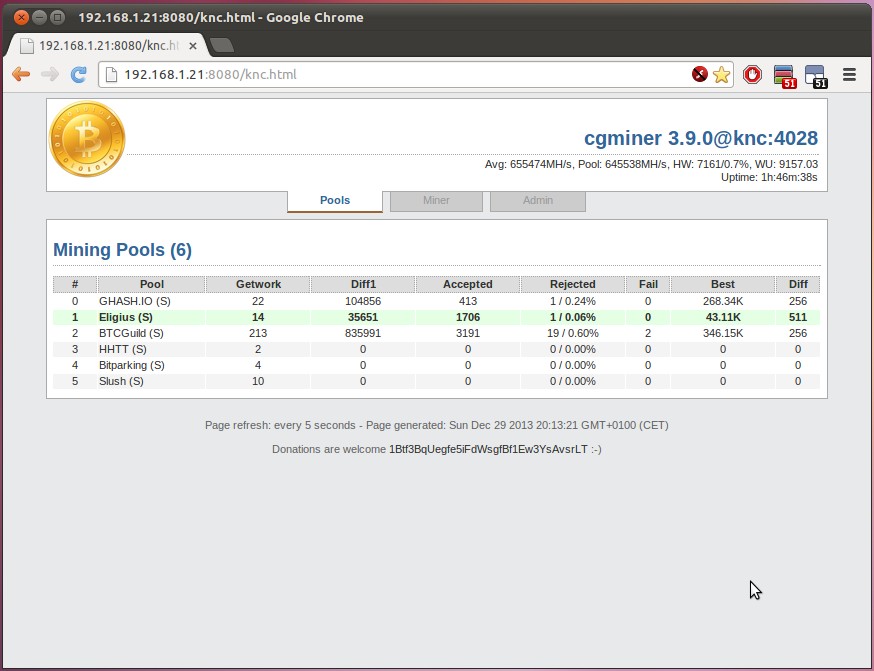This screenshot has height=671, width=874.
Task: Close the Chrome window
Action: pyautogui.click(x=21, y=17)
